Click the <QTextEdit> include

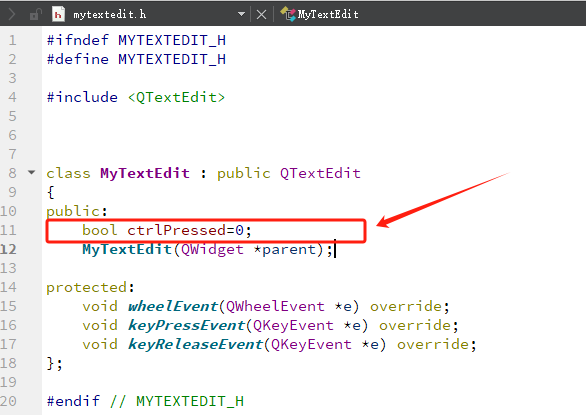(x=176, y=97)
